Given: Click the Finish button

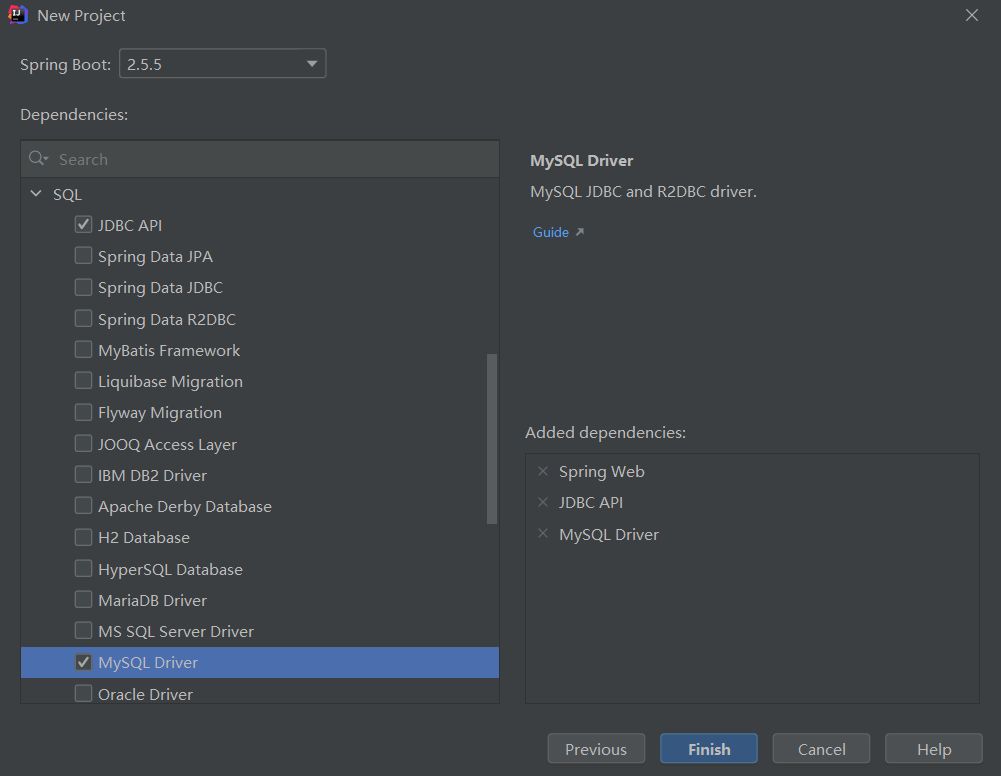Looking at the screenshot, I should click(708, 749).
